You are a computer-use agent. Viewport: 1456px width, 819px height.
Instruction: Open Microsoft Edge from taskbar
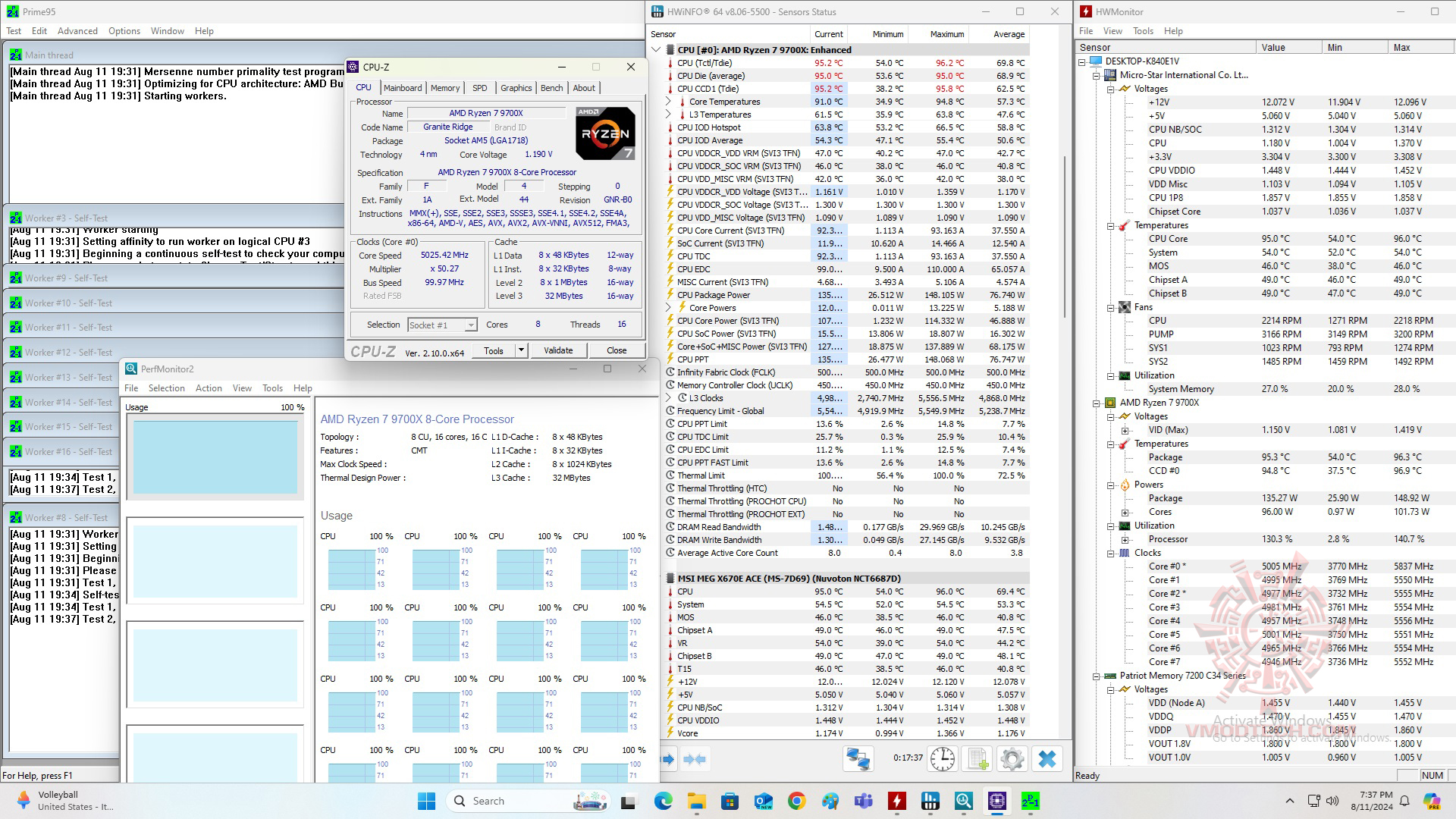[x=664, y=801]
